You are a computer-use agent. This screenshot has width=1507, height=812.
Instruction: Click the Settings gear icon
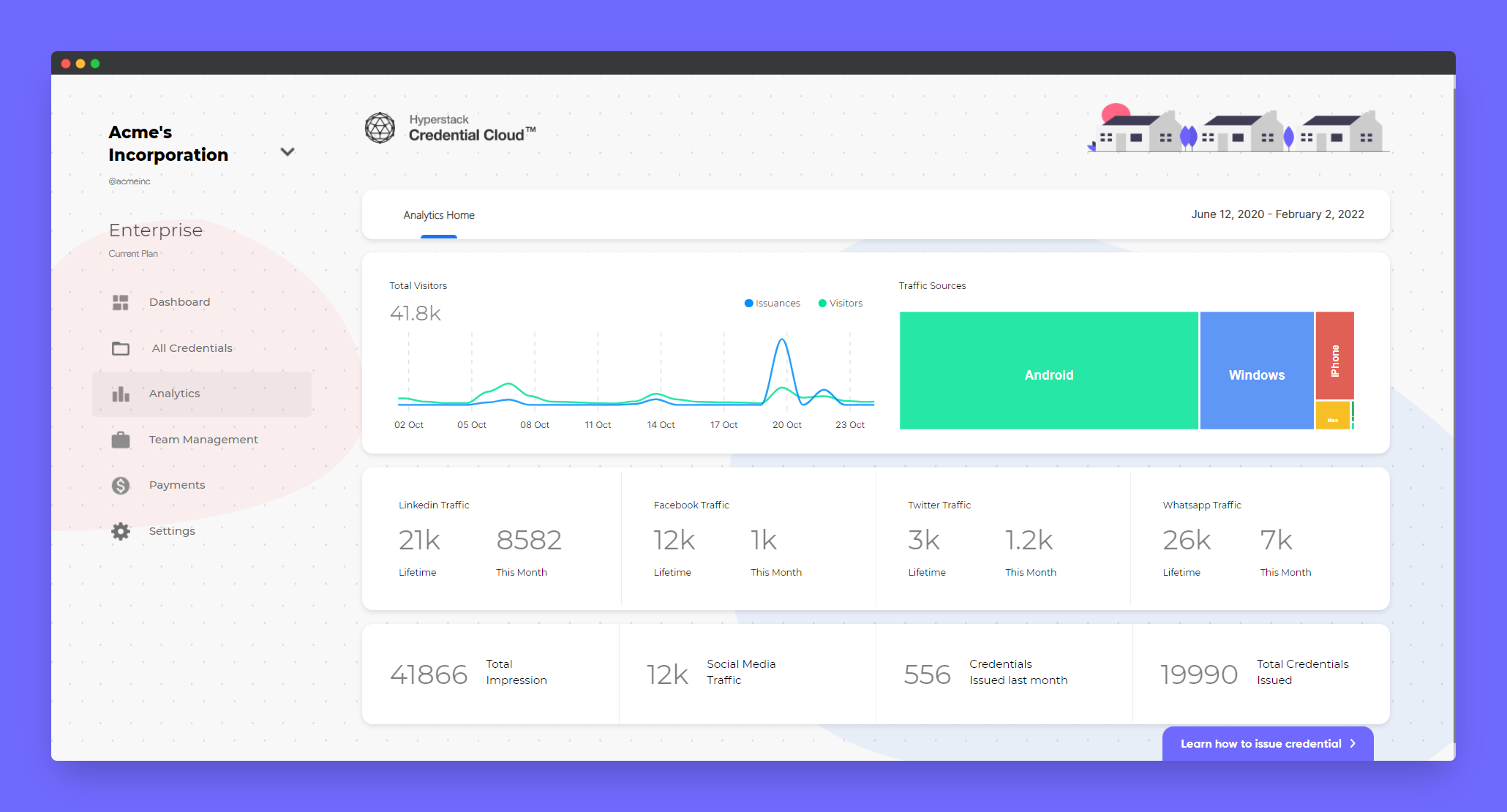pyautogui.click(x=121, y=531)
